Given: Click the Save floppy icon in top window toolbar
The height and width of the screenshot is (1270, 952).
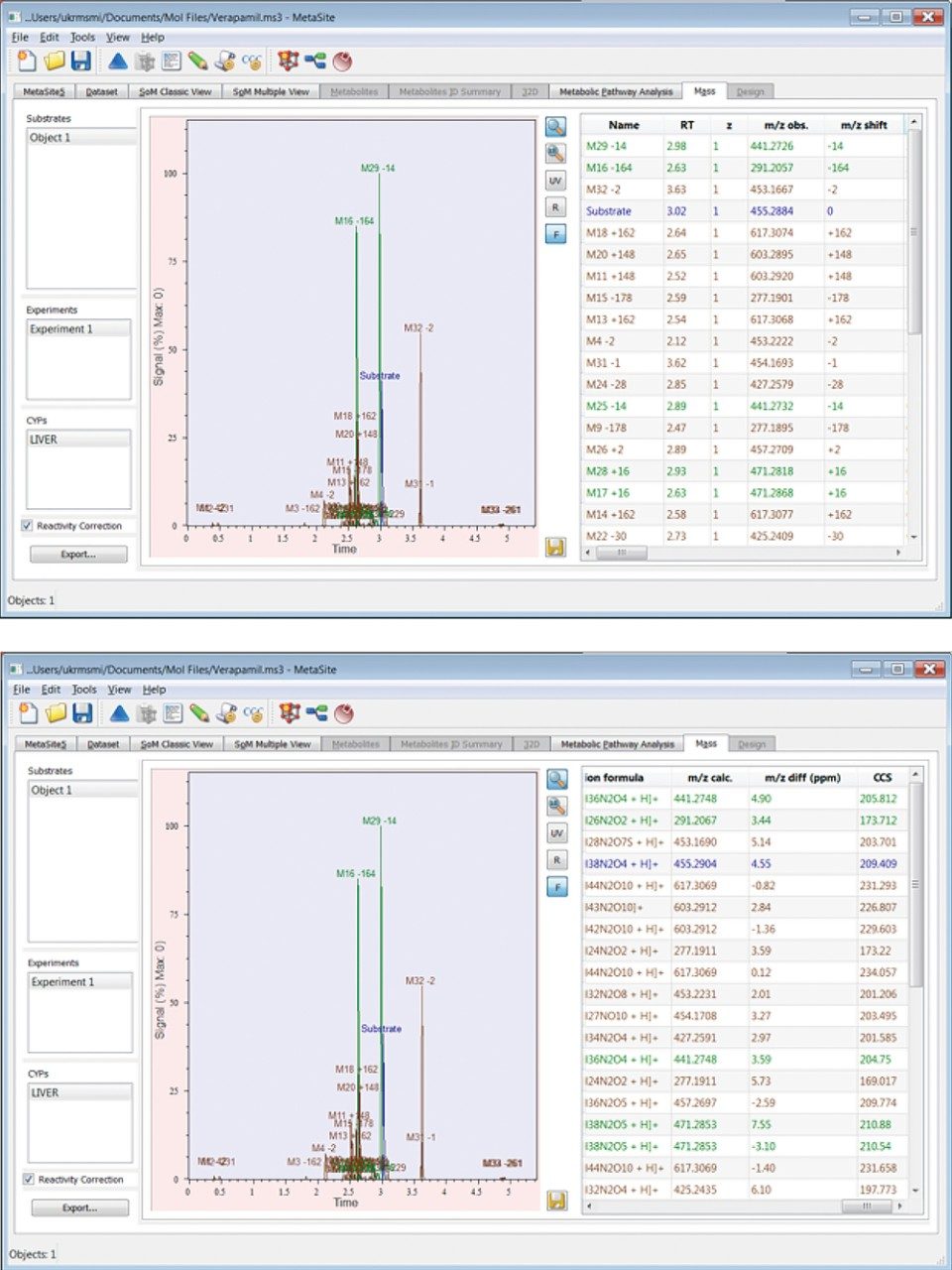Looking at the screenshot, I should pos(81,62).
